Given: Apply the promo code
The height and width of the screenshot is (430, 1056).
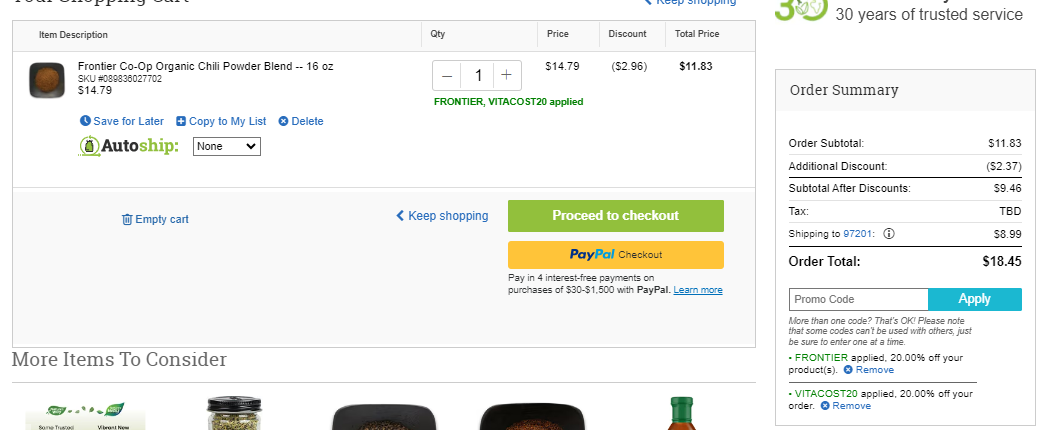Looking at the screenshot, I should click(x=975, y=299).
